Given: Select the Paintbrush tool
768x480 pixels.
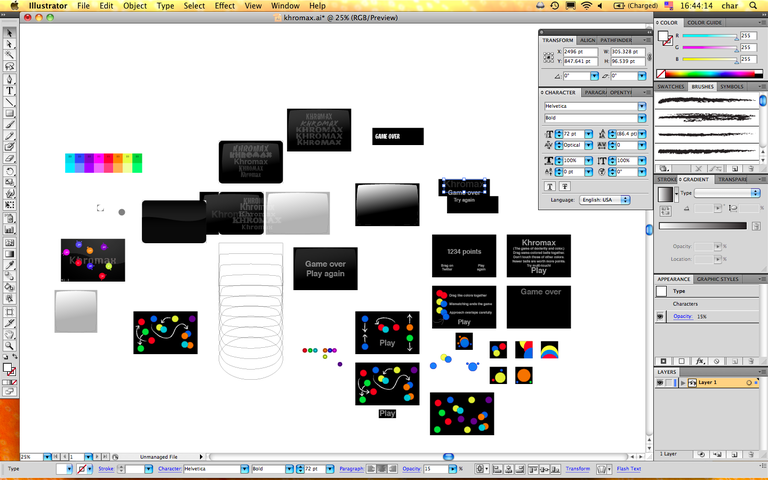Looking at the screenshot, I should [9, 125].
